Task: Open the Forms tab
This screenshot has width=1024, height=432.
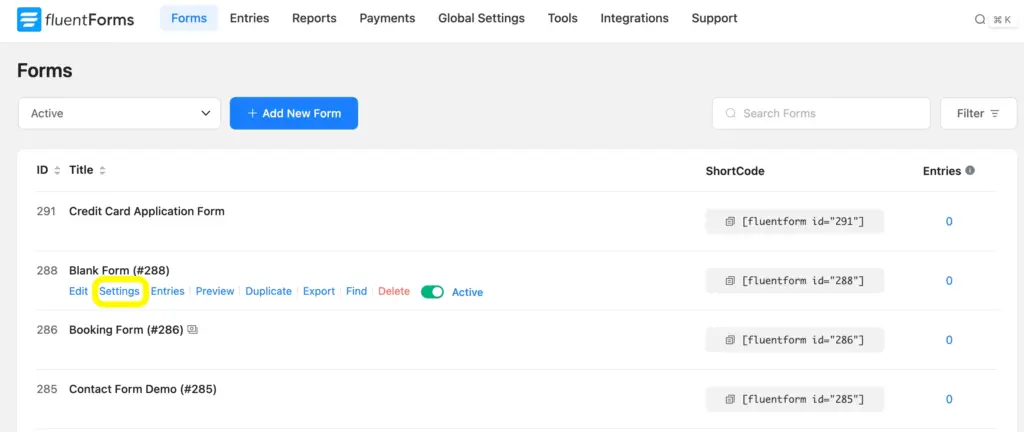Action: (189, 18)
